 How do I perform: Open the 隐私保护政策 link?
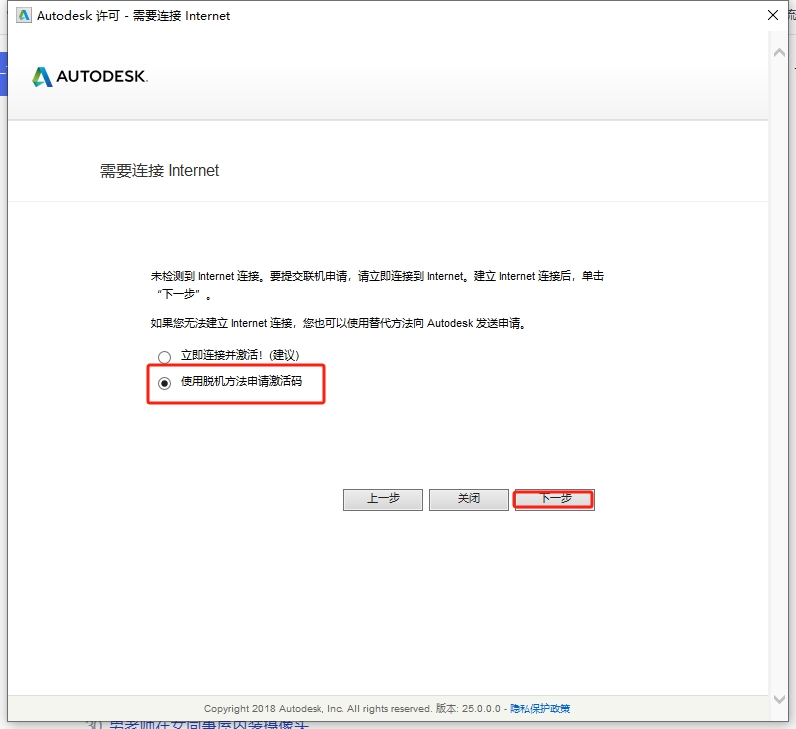coord(540,708)
